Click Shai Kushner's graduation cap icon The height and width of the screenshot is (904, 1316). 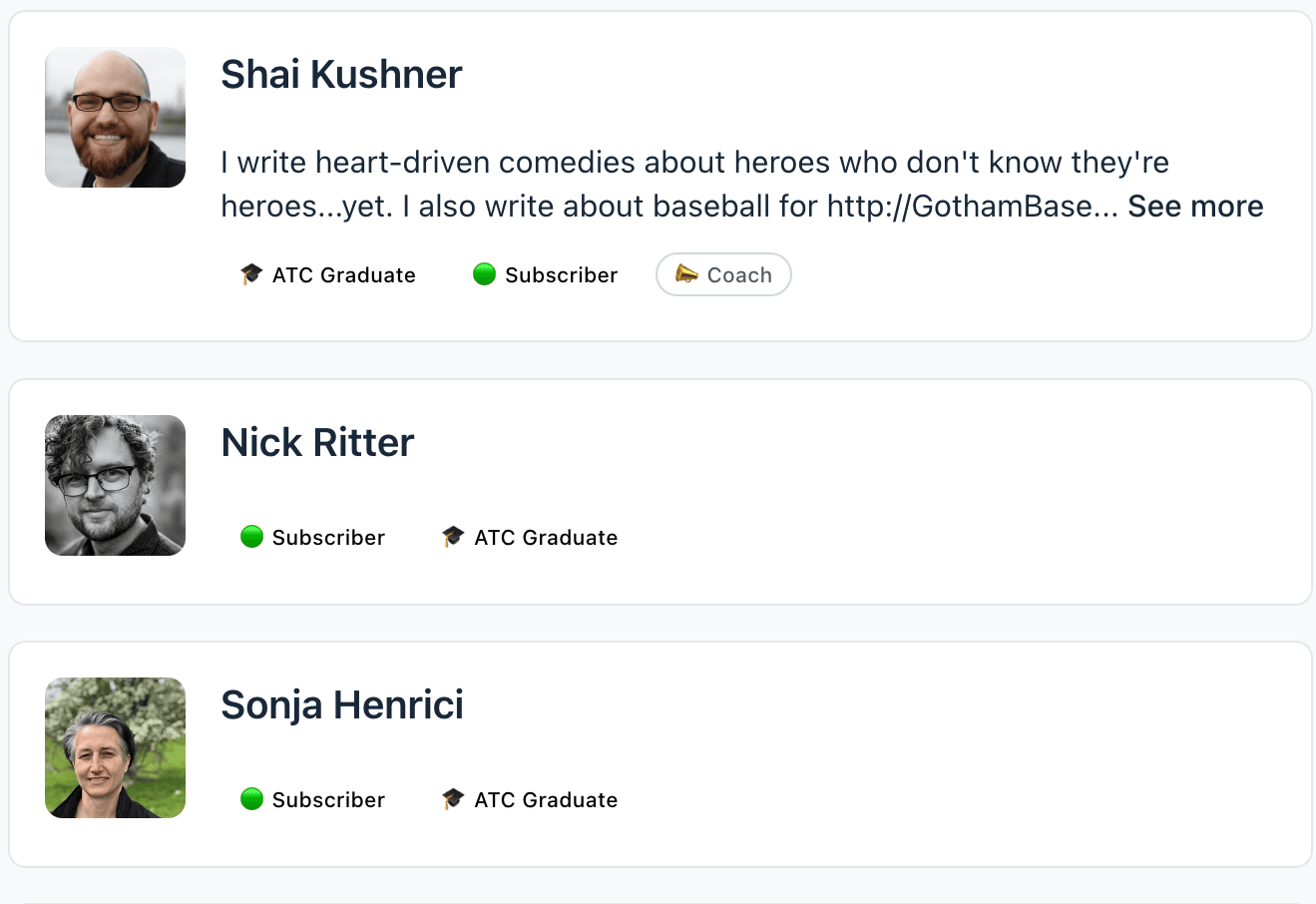pos(251,274)
